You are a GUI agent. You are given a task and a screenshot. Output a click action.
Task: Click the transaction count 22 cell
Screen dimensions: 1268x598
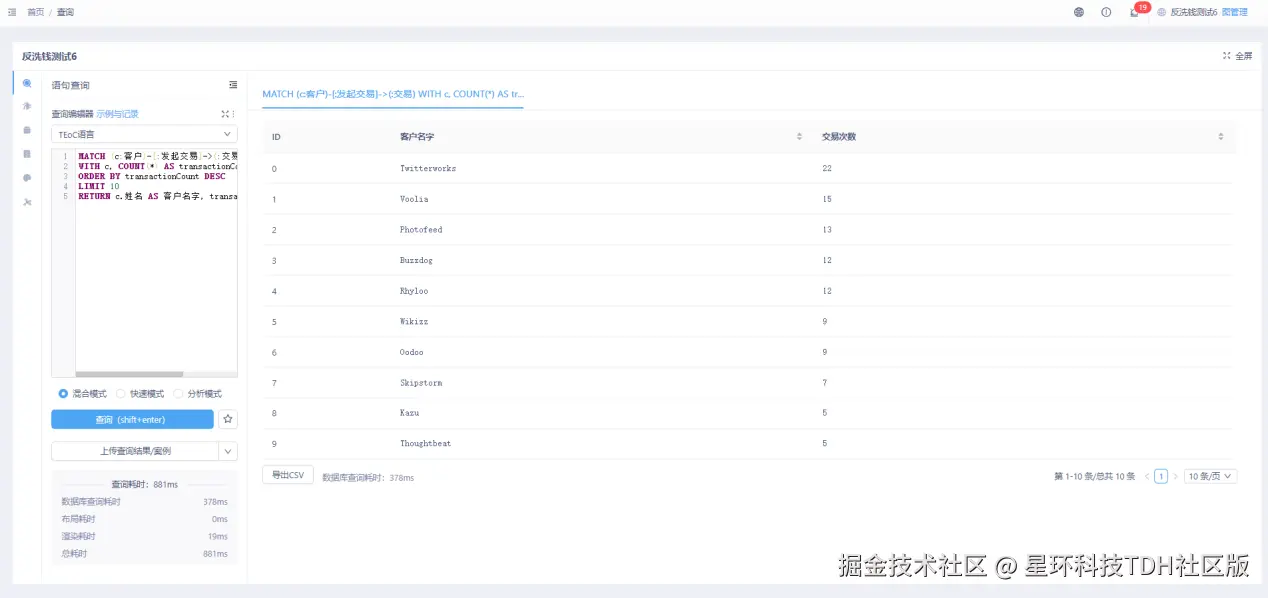tap(827, 168)
